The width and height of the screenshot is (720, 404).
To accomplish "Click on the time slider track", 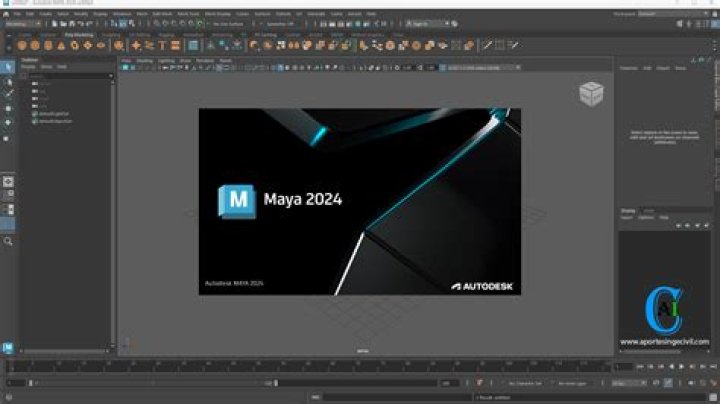I will pos(309,366).
